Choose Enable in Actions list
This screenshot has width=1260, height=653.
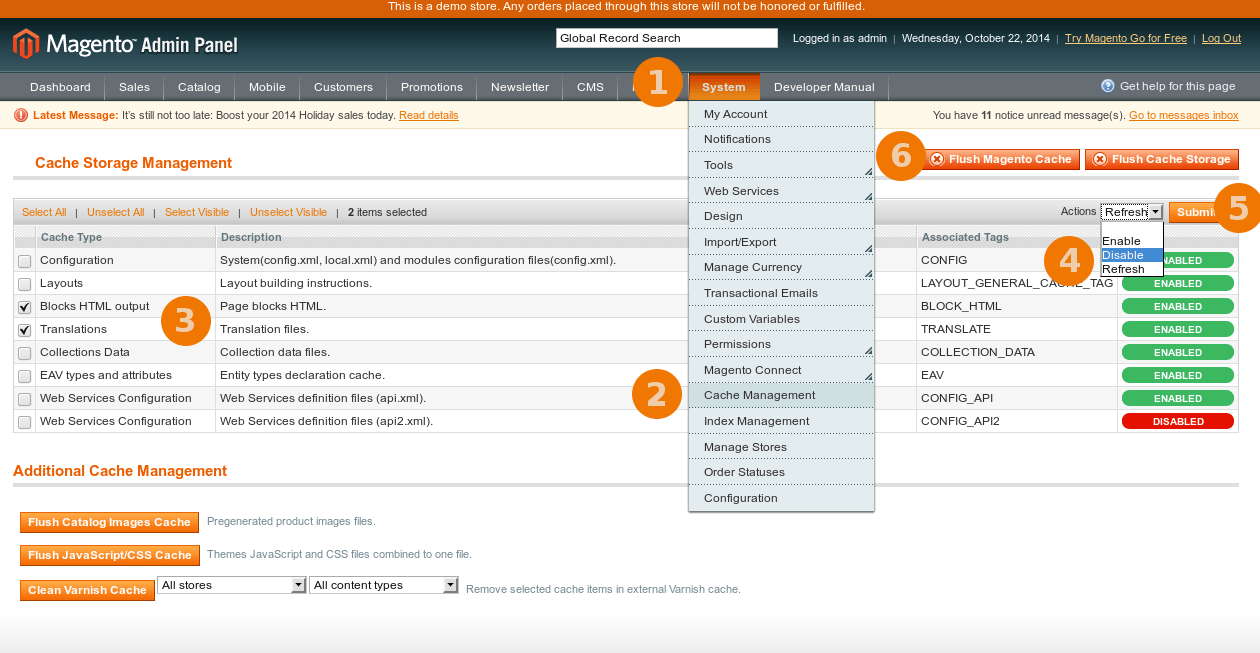pyautogui.click(x=1132, y=241)
